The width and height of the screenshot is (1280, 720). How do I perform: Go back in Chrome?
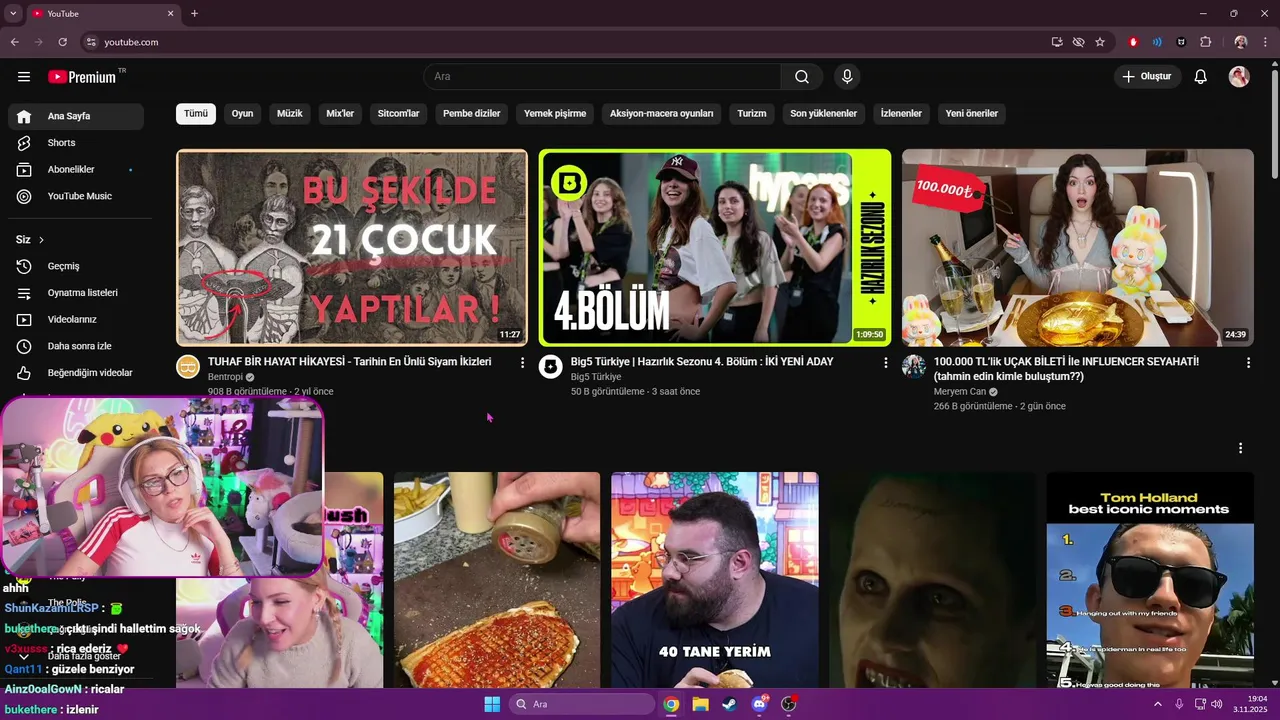(x=14, y=42)
